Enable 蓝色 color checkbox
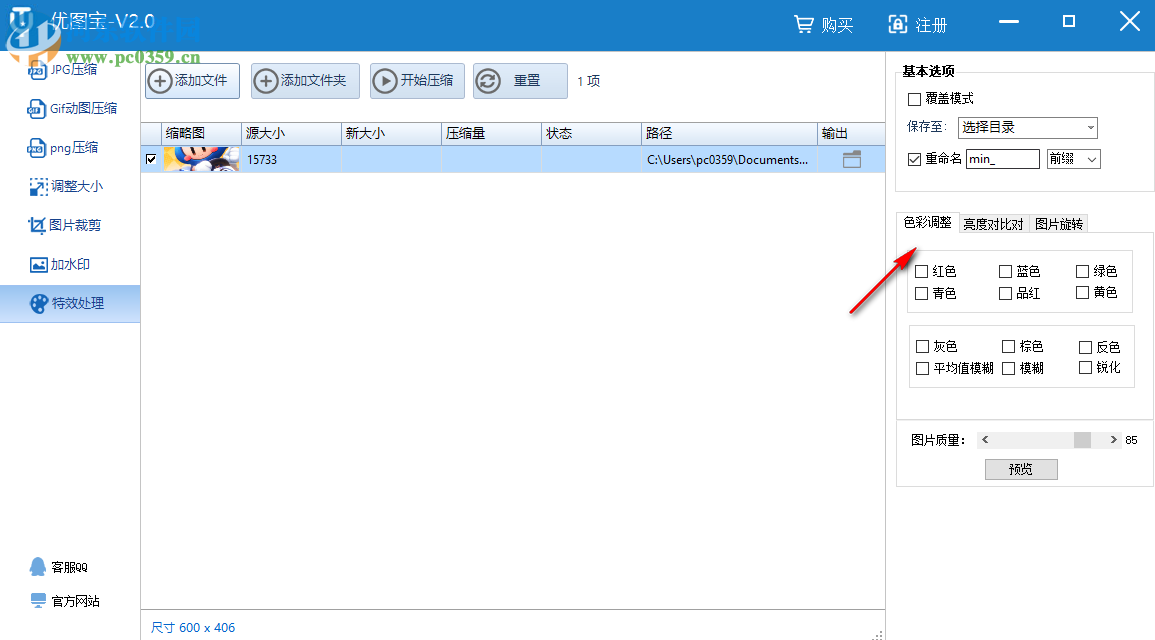1155x640 pixels. 1005,272
